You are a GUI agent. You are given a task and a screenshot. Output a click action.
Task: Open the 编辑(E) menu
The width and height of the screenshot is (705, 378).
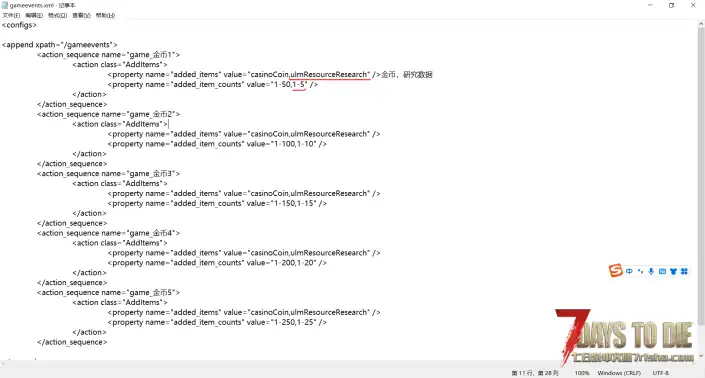[x=34, y=15]
